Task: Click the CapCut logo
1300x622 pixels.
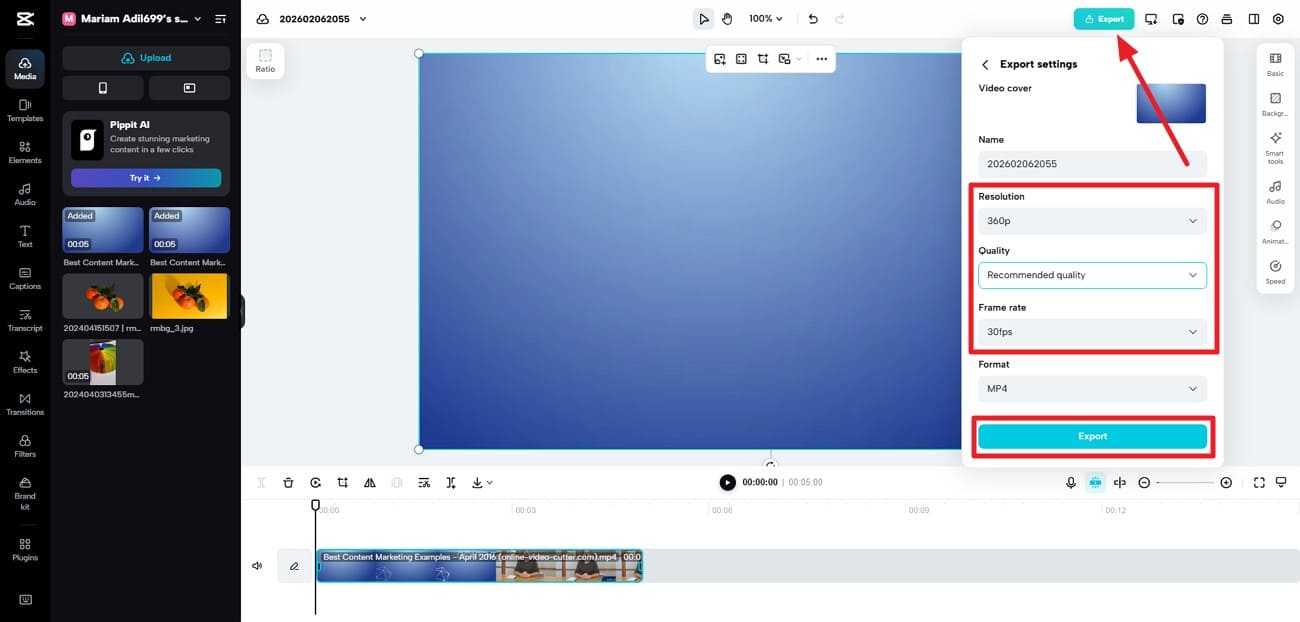Action: coord(25,19)
